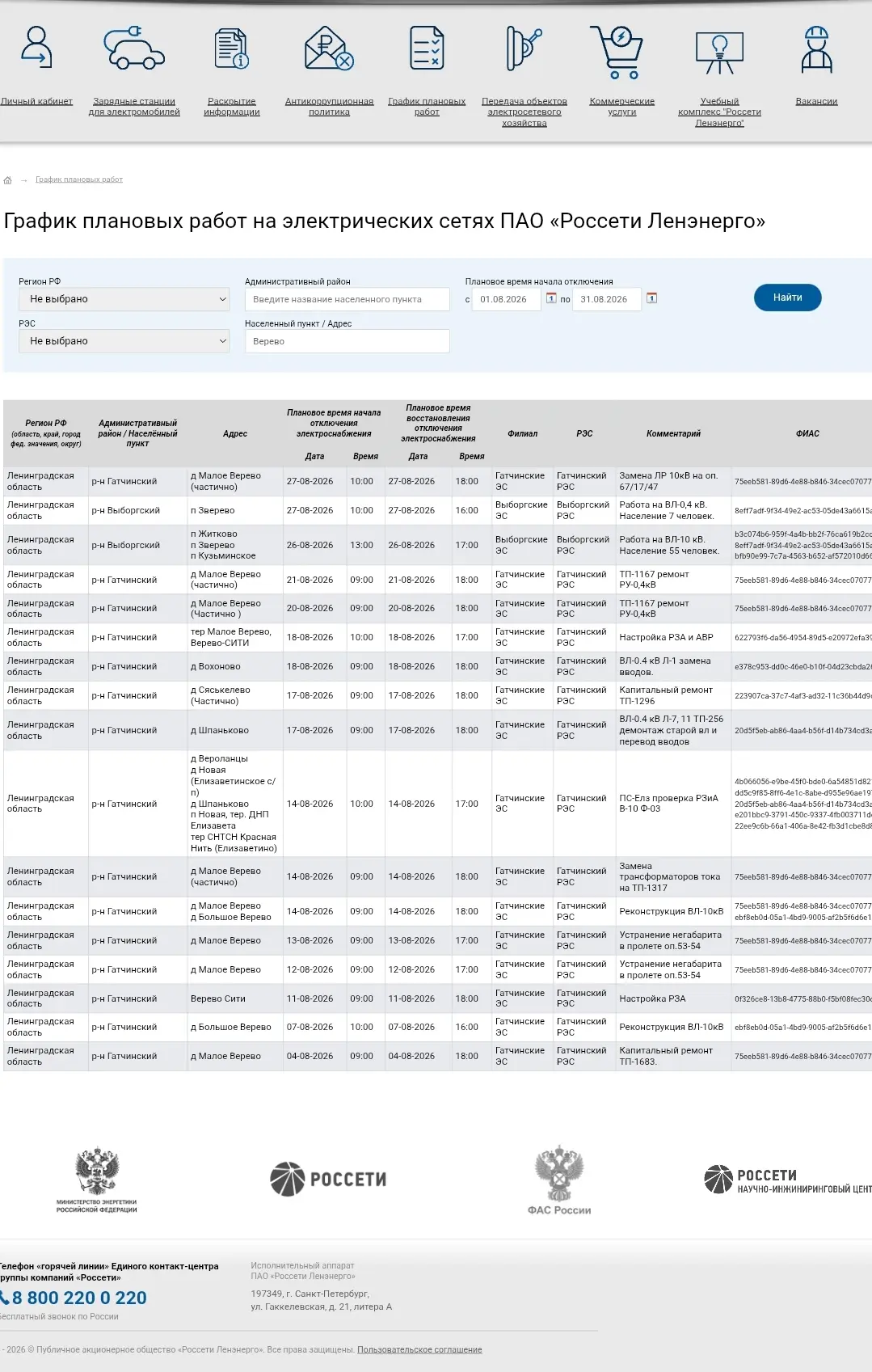Open the Учебный комплекс Россети Ленэнерго link
This screenshot has width=872, height=1372.
click(719, 112)
